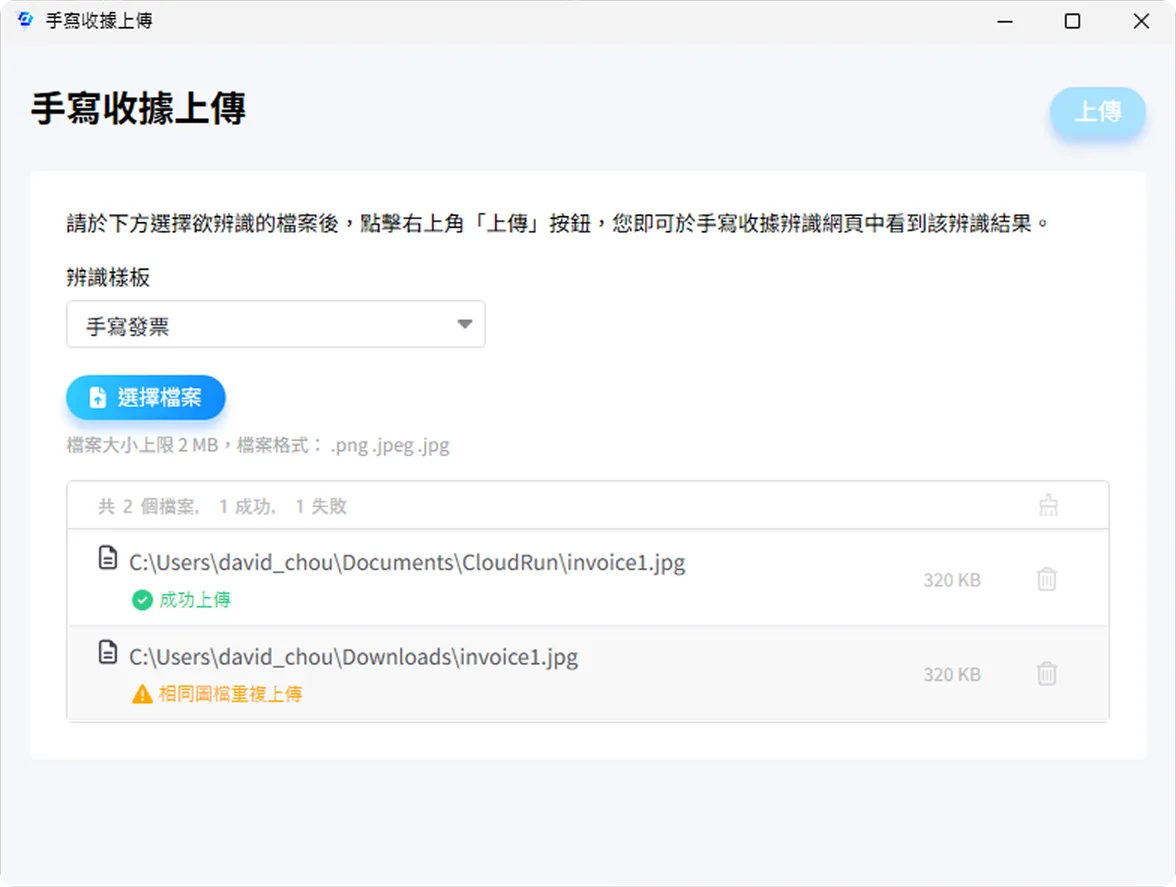Viewport: 1176px width, 887px height.
Task: Click the orange duplicate-upload warning triangle icon
Action: coord(142,694)
